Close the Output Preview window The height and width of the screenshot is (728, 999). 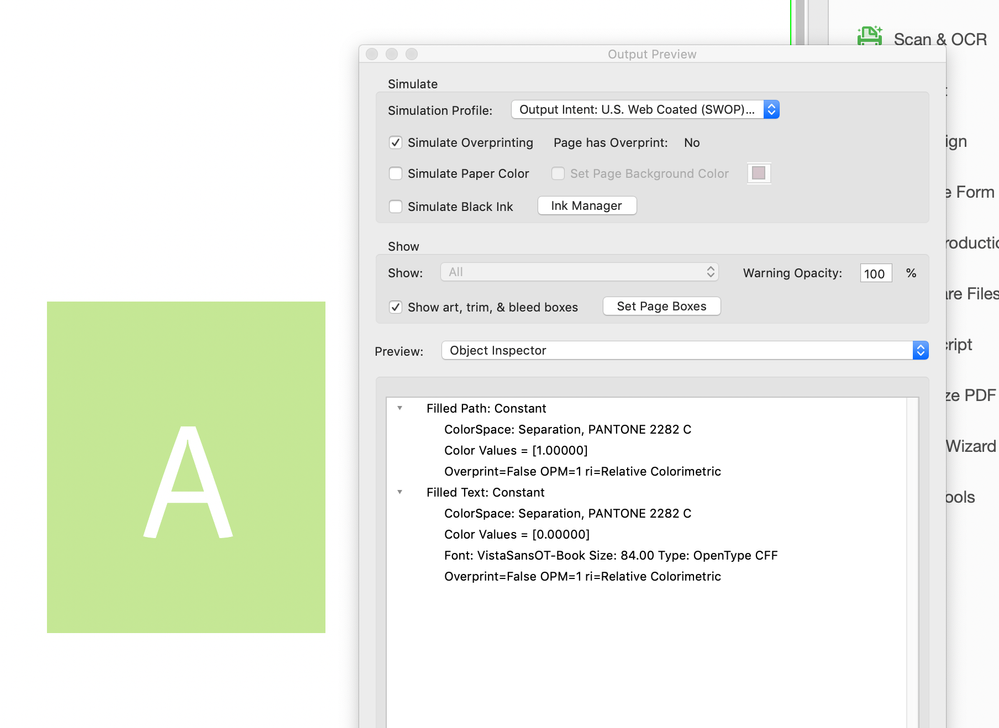tap(372, 54)
